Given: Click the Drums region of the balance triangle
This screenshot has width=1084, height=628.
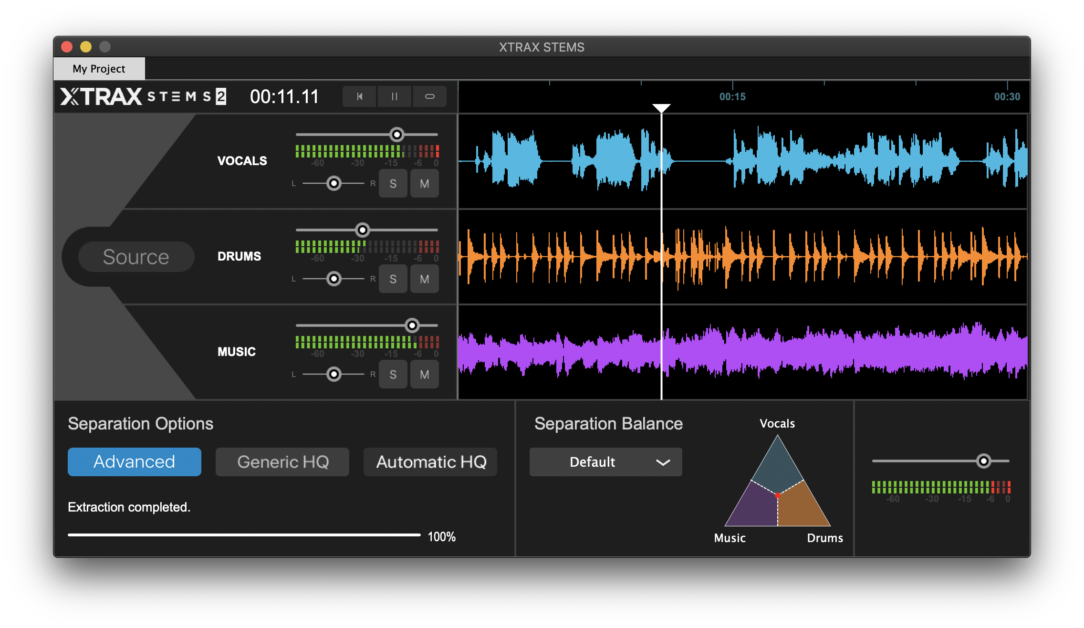Looking at the screenshot, I should (x=803, y=510).
